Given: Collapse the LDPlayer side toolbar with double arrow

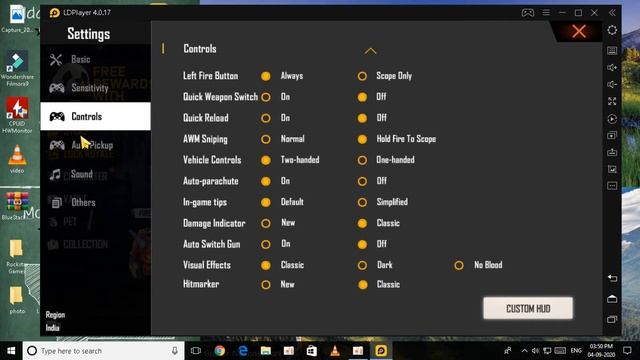Looking at the screenshot, I should coord(612,13).
